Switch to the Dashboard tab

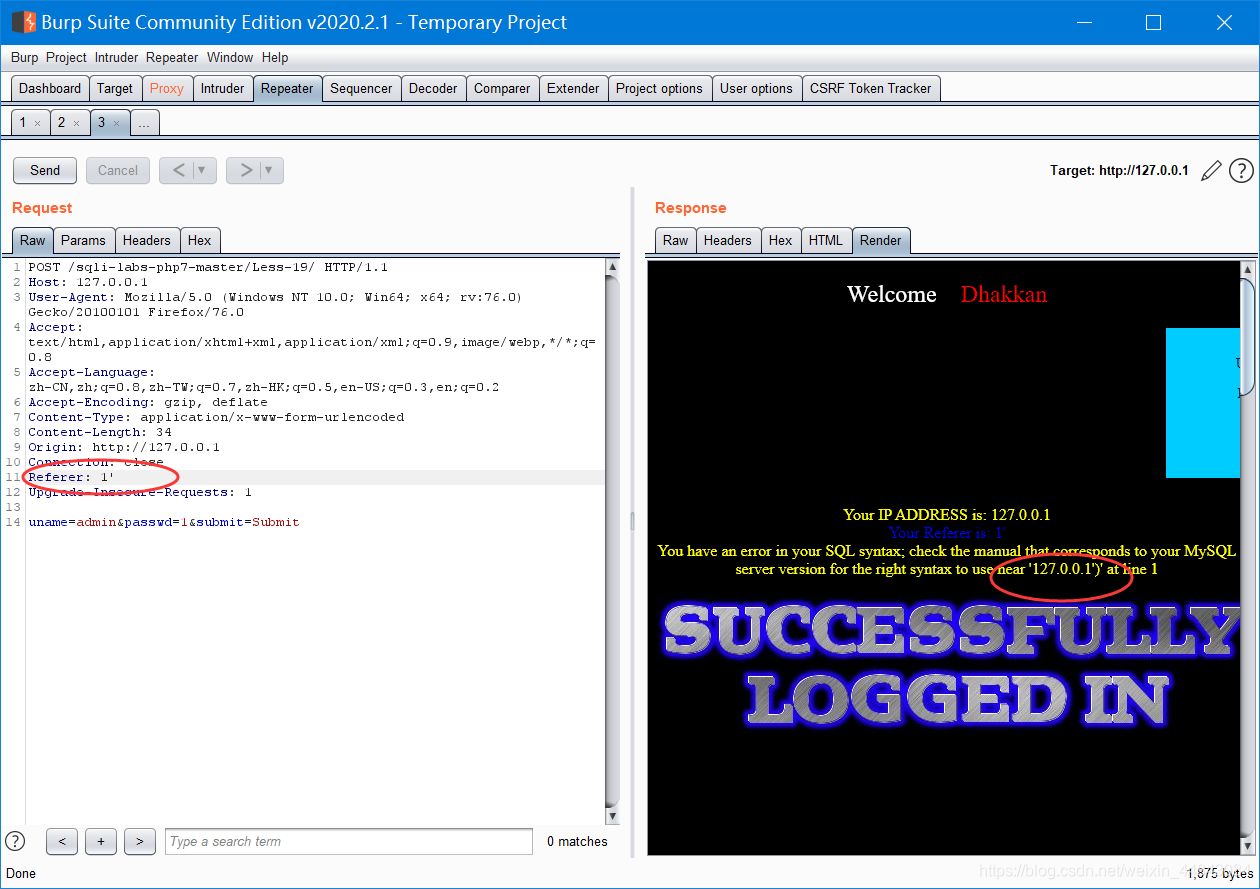(50, 88)
